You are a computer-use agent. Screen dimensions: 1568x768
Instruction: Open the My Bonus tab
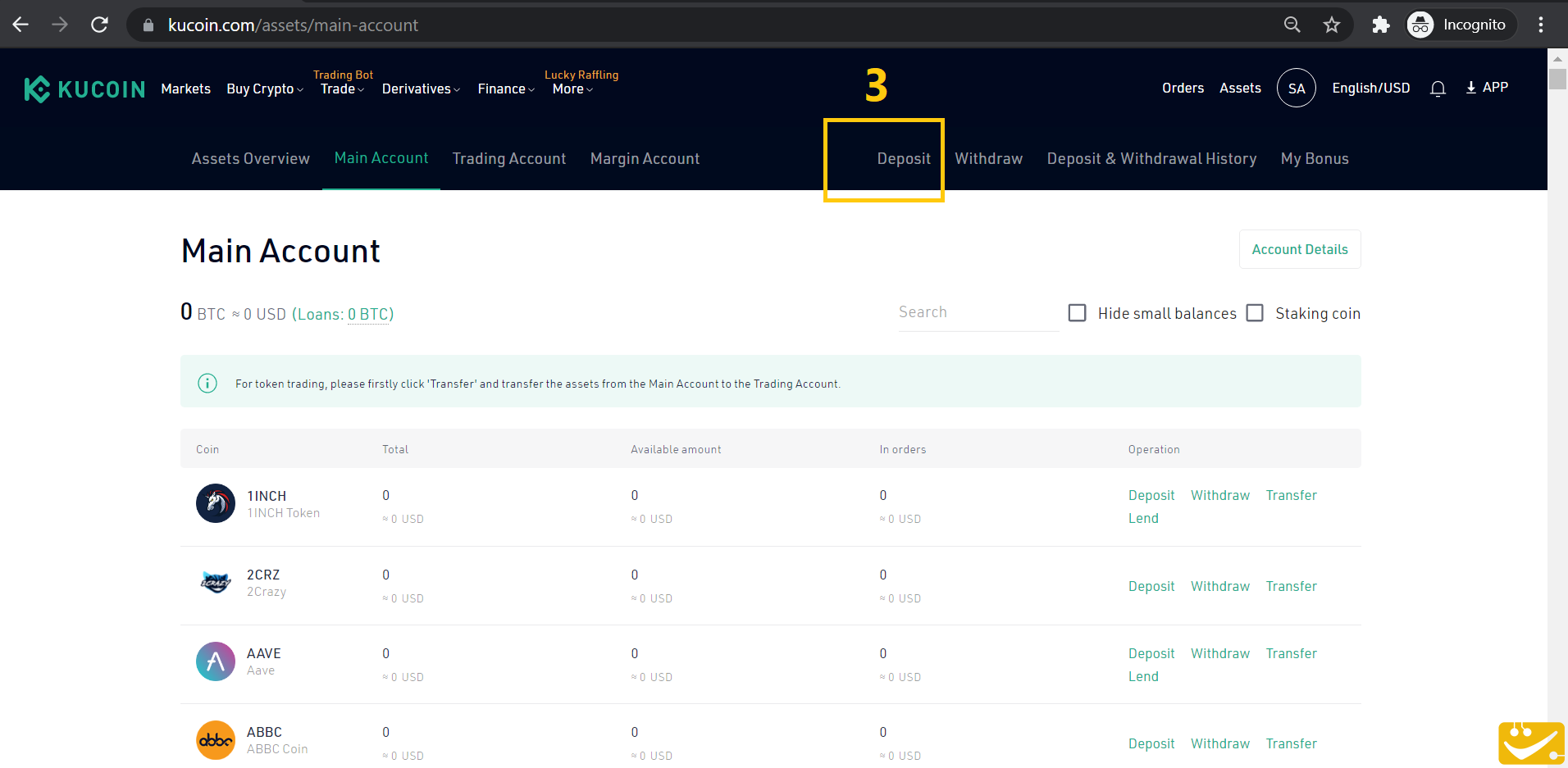pyautogui.click(x=1315, y=158)
